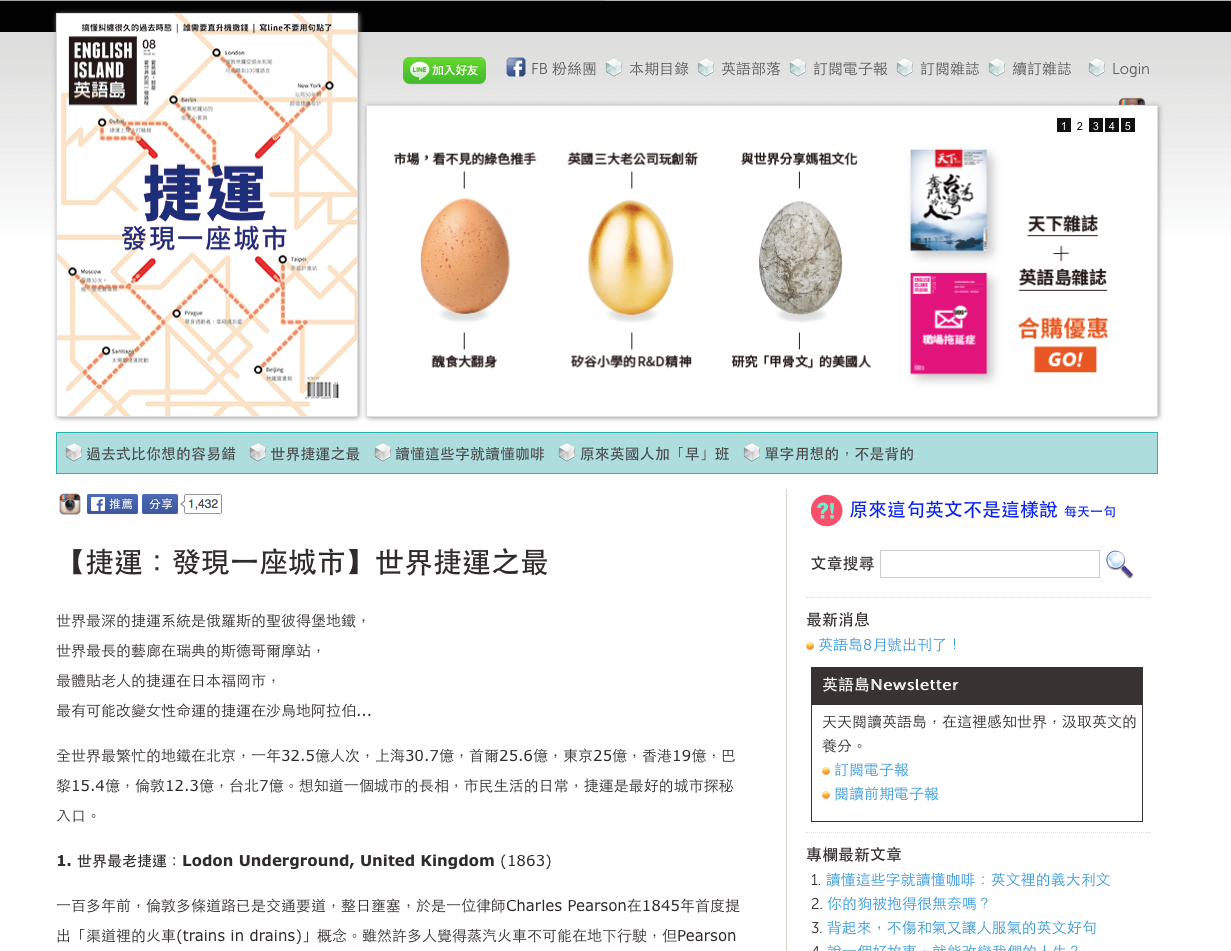1231x951 pixels.
Task: Click the 訂閱電子報 newsletter link
Action: pos(871,770)
